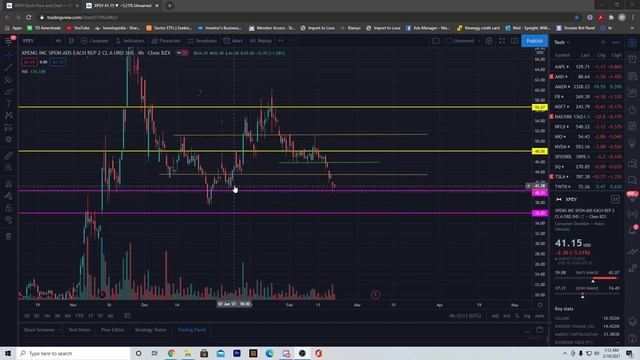Open the Ideas lightbulb icon in right sidebar

[632, 143]
